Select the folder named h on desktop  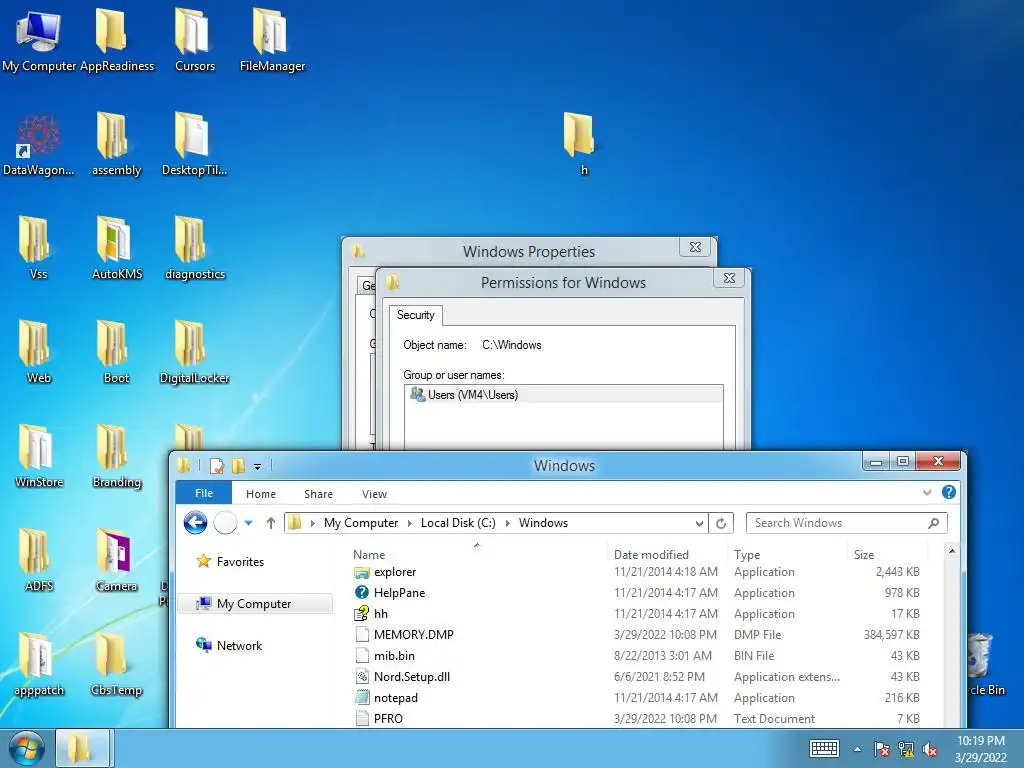click(x=580, y=144)
